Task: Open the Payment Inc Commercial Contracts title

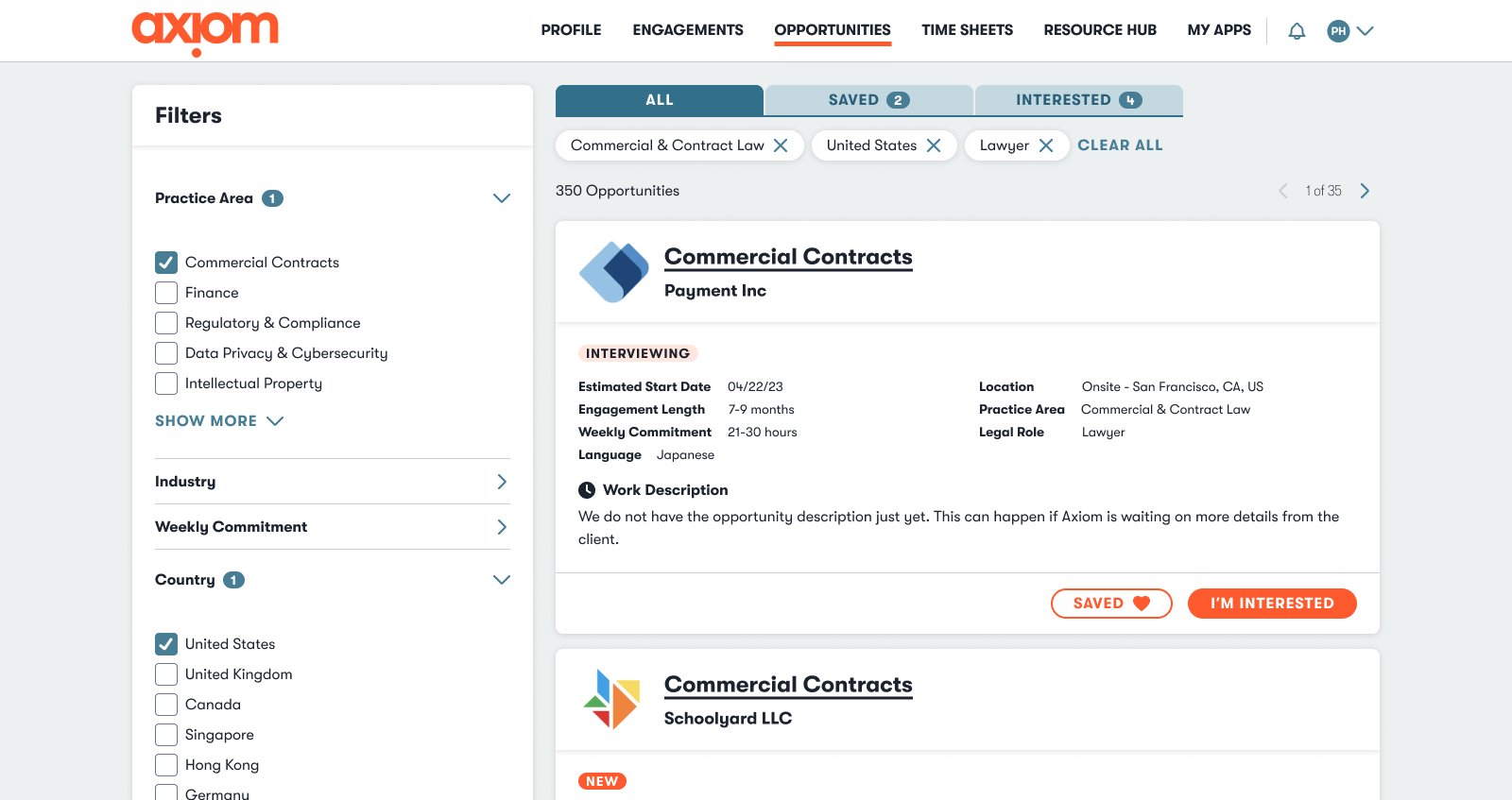Action: [788, 257]
